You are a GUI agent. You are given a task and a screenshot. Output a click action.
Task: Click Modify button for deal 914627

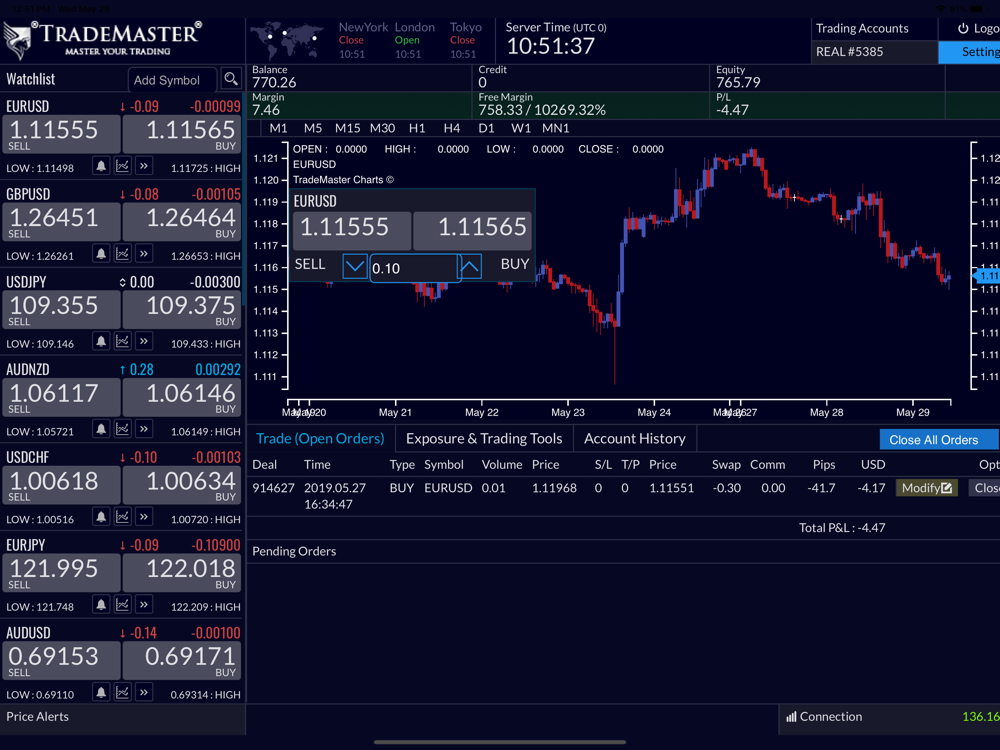tap(927, 488)
